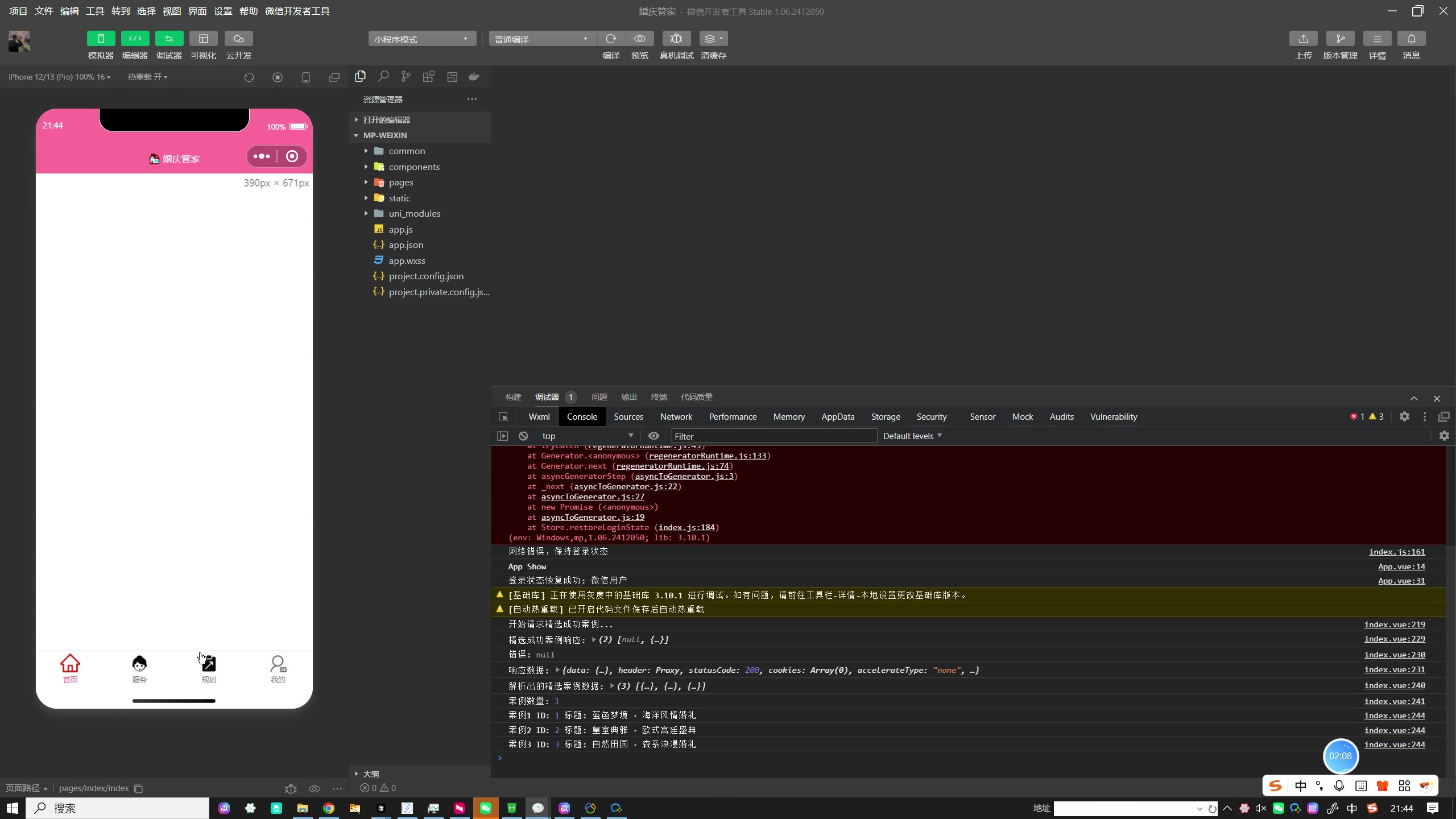The width and height of the screenshot is (1456, 819).
Task: Toggle the live expression eye icon
Action: click(x=653, y=436)
